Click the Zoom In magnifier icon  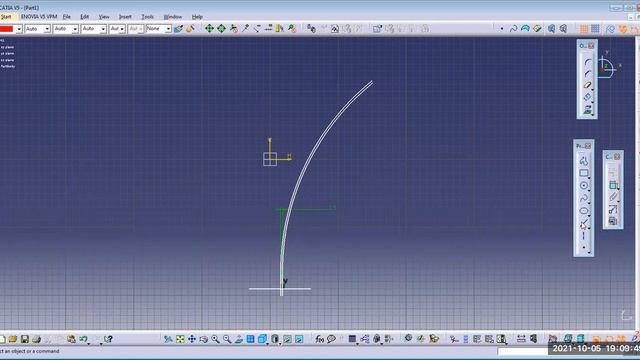click(x=215, y=339)
